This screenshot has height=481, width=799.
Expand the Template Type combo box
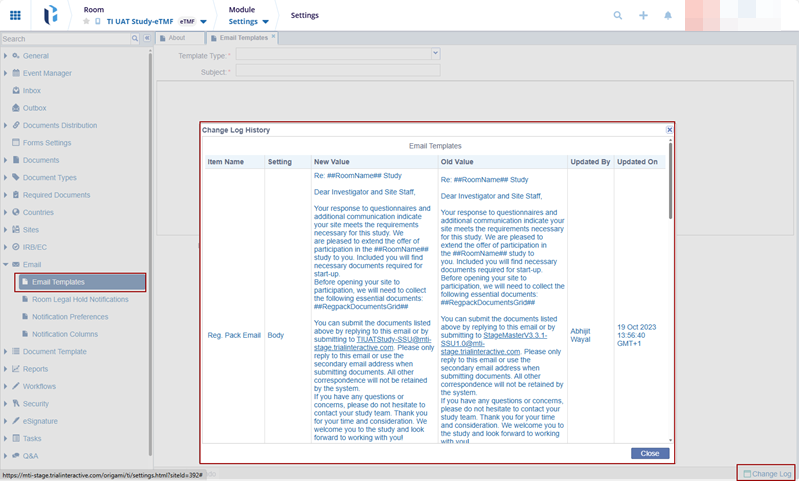pyautogui.click(x=435, y=53)
